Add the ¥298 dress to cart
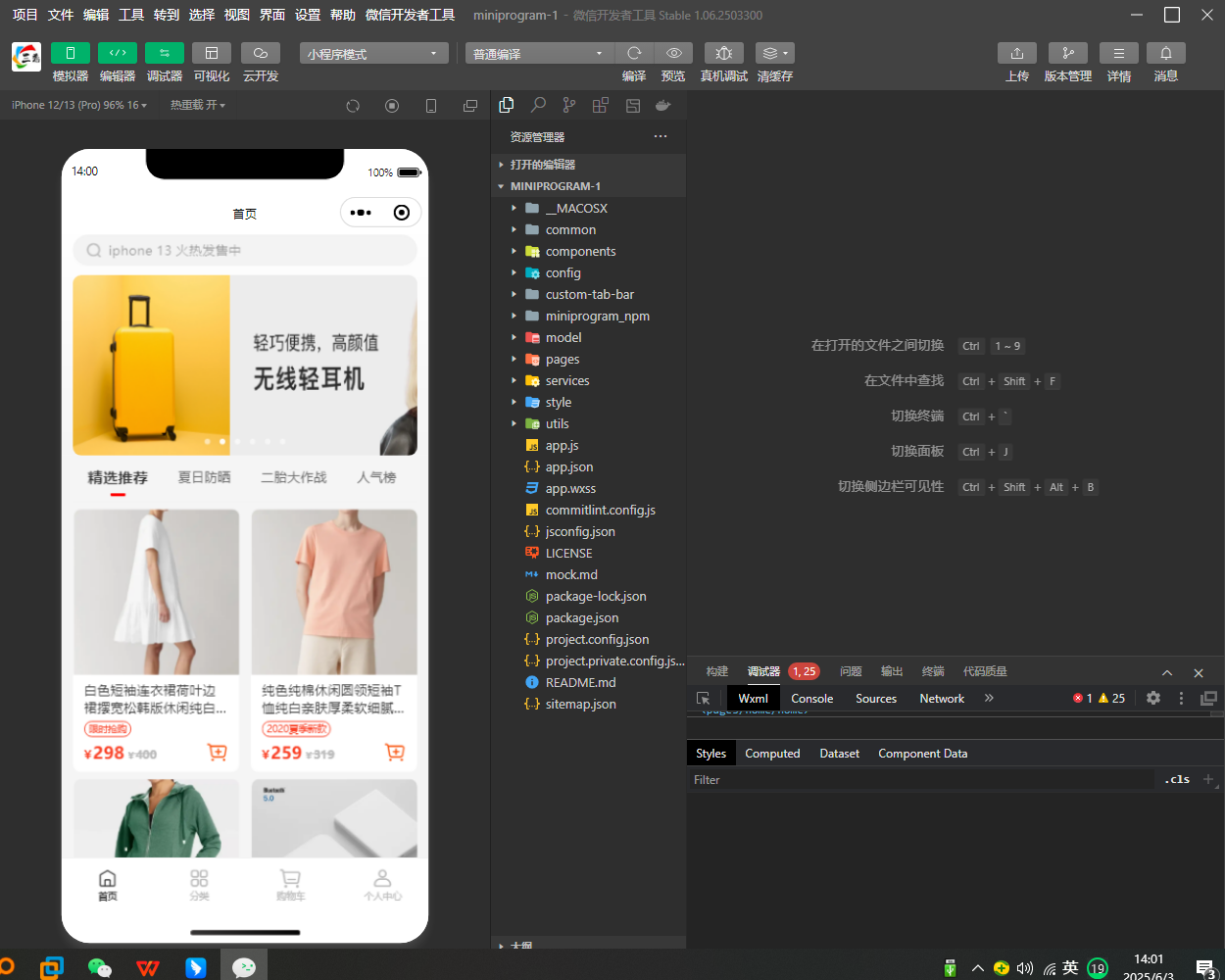The image size is (1225, 980). [x=218, y=753]
